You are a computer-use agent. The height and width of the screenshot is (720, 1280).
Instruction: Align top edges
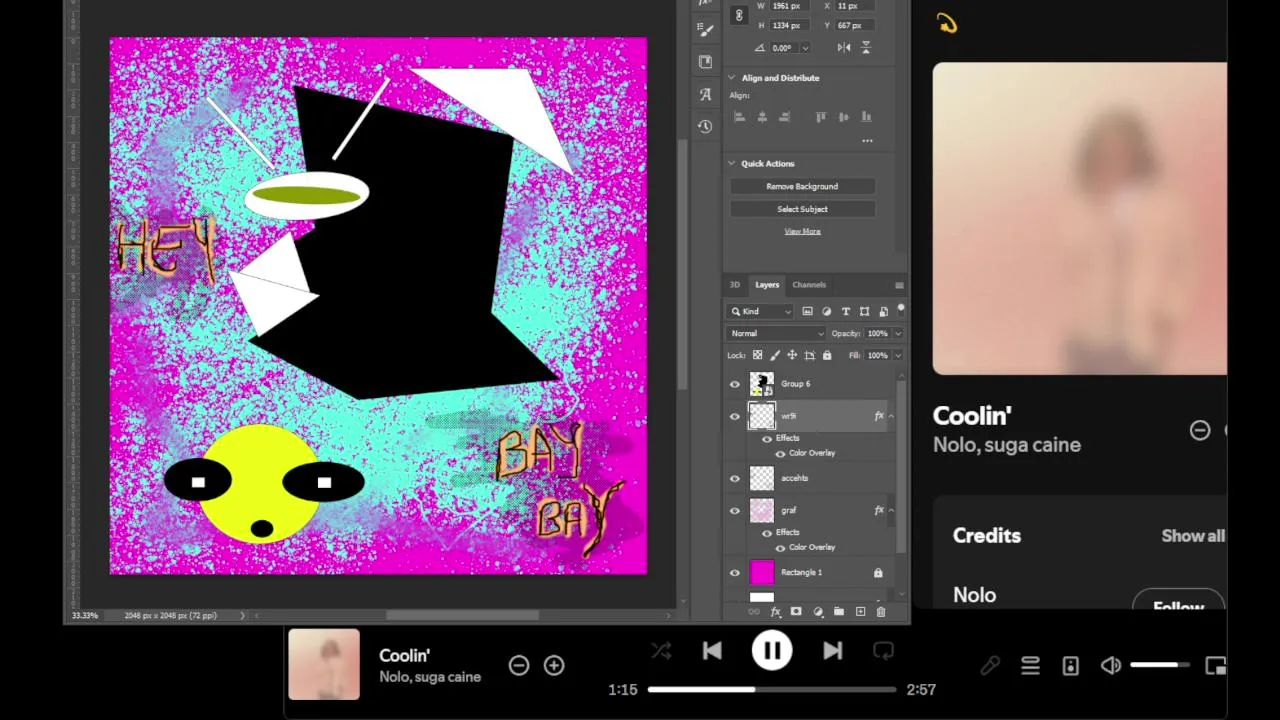pos(821,117)
